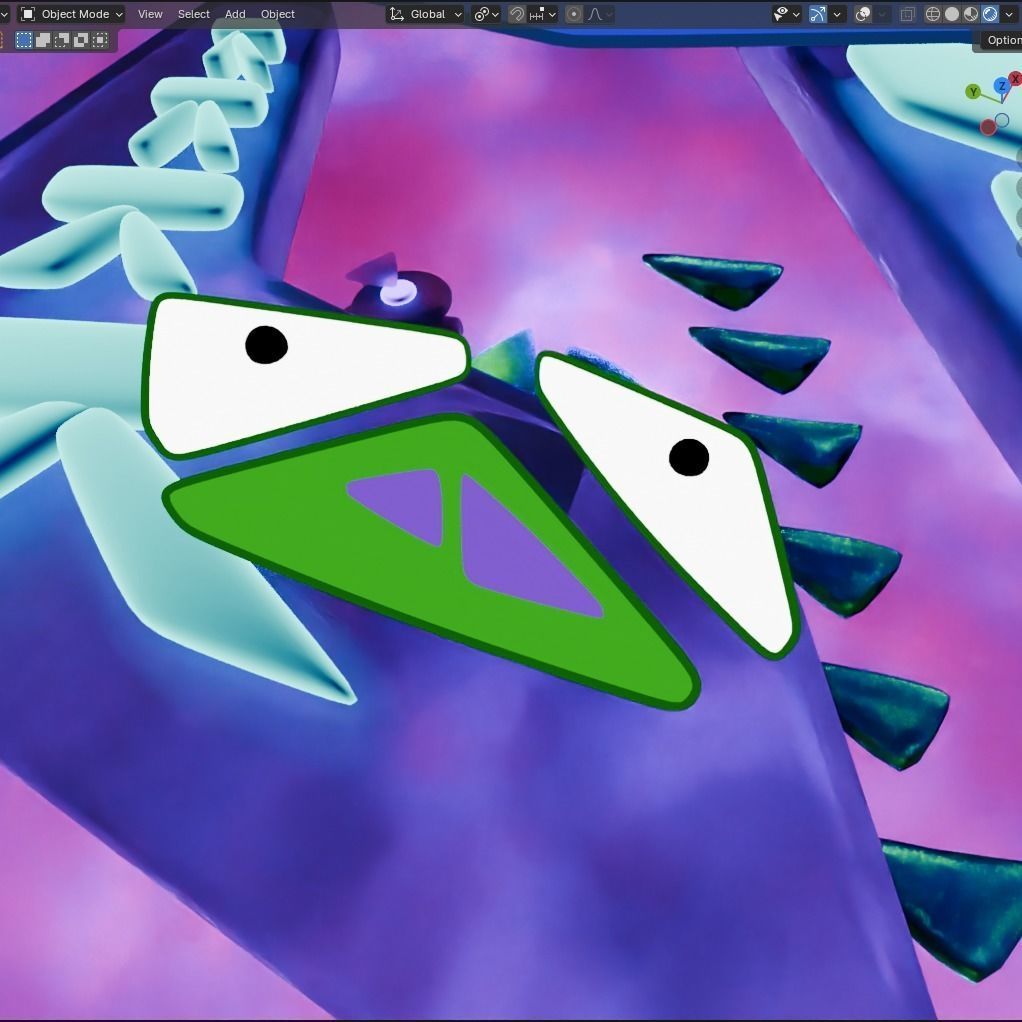Open the Global transform orientation dropdown
The image size is (1022, 1022).
point(425,14)
